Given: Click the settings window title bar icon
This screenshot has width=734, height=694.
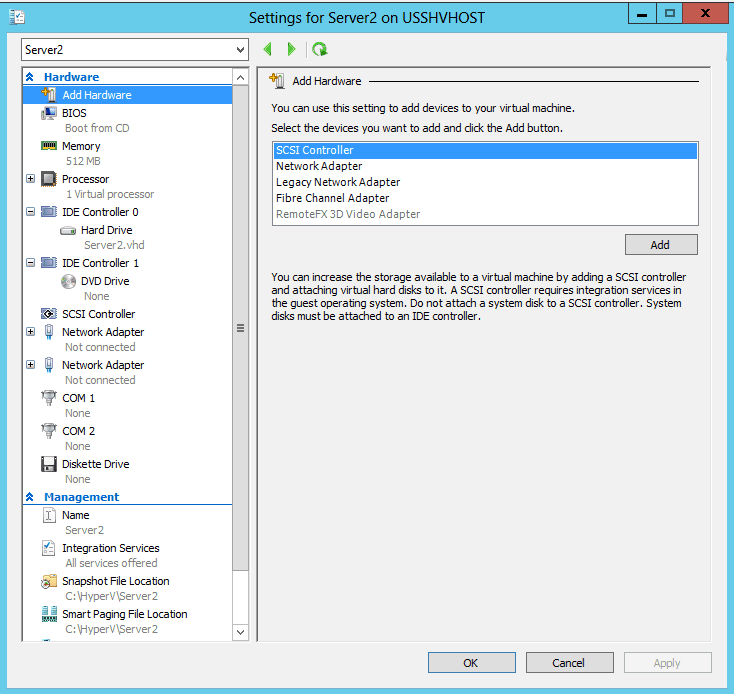Looking at the screenshot, I should coord(17,17).
